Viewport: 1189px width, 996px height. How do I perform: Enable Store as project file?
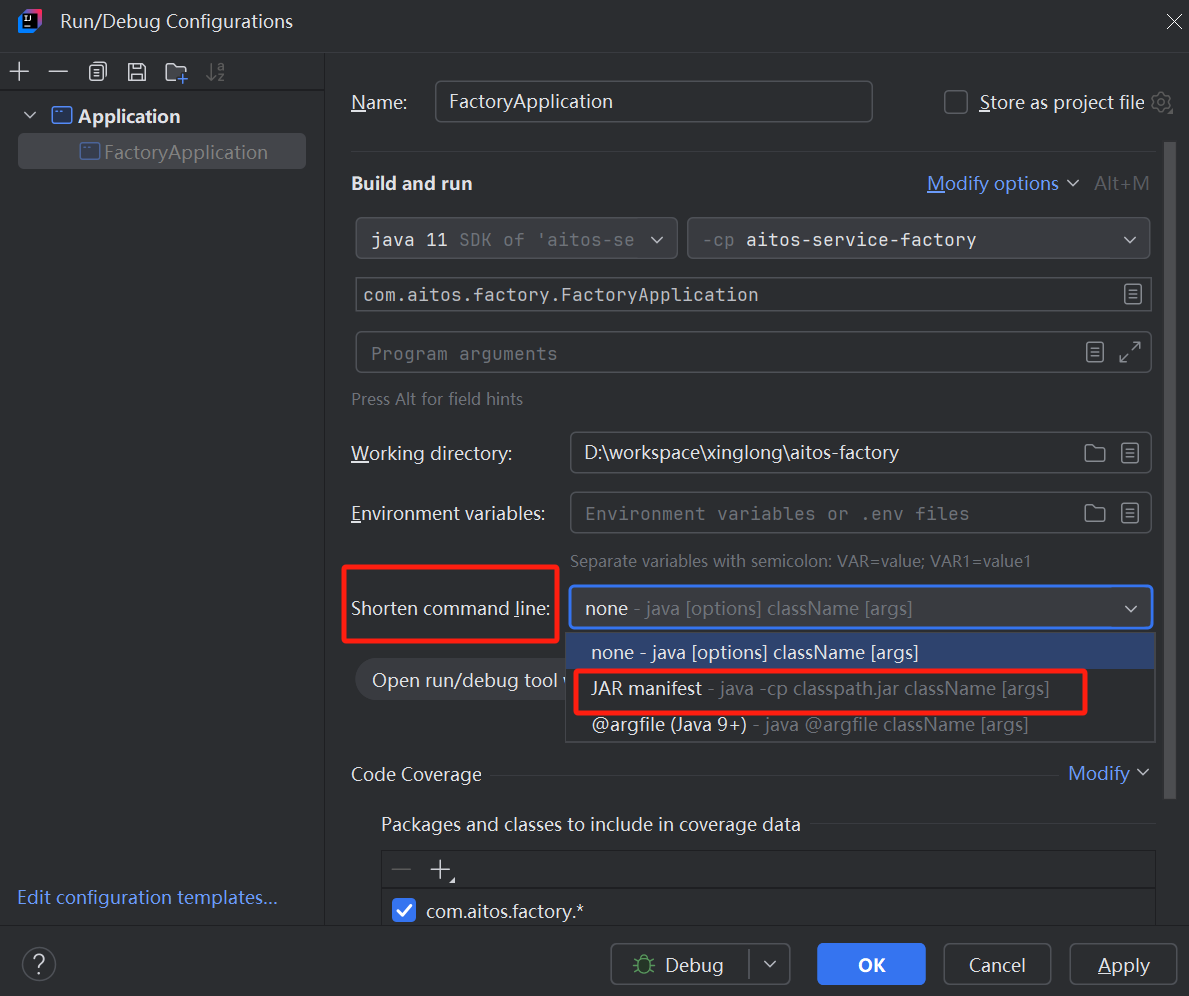pos(956,101)
